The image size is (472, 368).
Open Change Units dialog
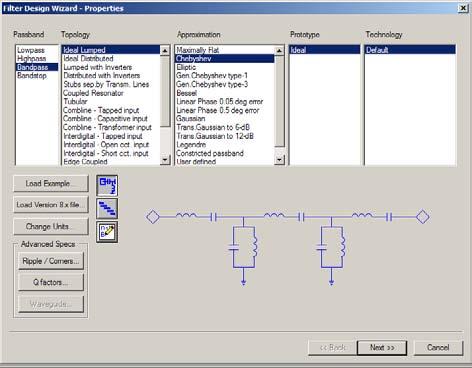[51, 226]
